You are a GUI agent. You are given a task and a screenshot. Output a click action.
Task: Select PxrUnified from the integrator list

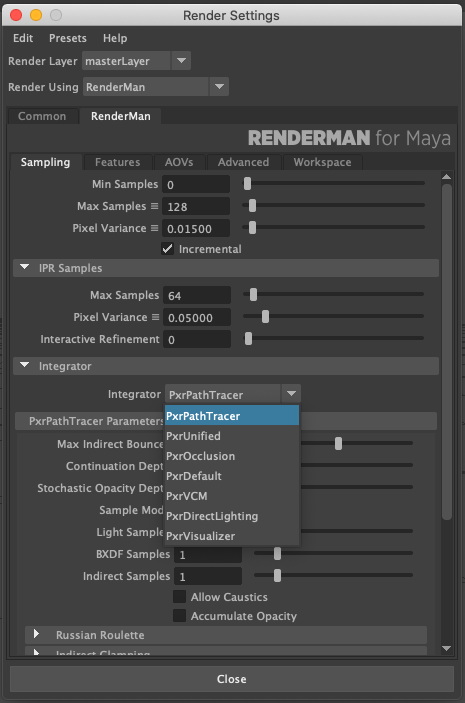coord(232,436)
